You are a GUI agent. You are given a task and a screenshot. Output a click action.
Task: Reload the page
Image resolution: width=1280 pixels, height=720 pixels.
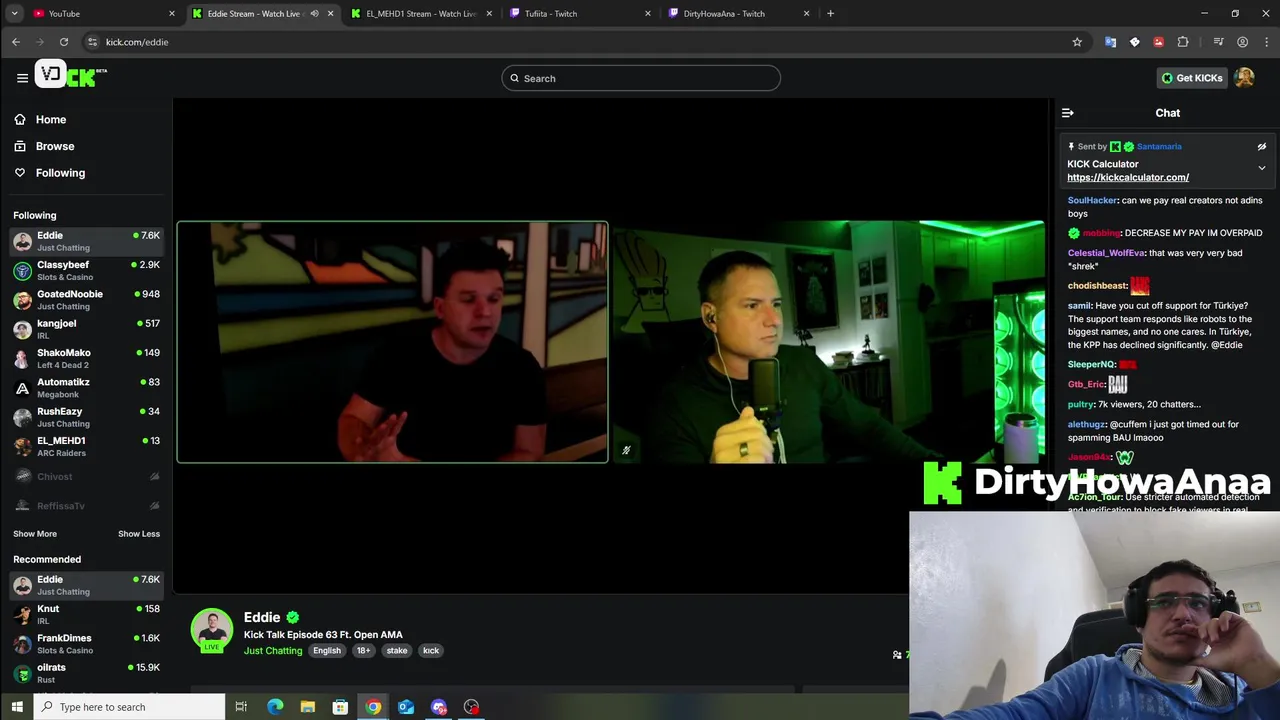point(64,42)
